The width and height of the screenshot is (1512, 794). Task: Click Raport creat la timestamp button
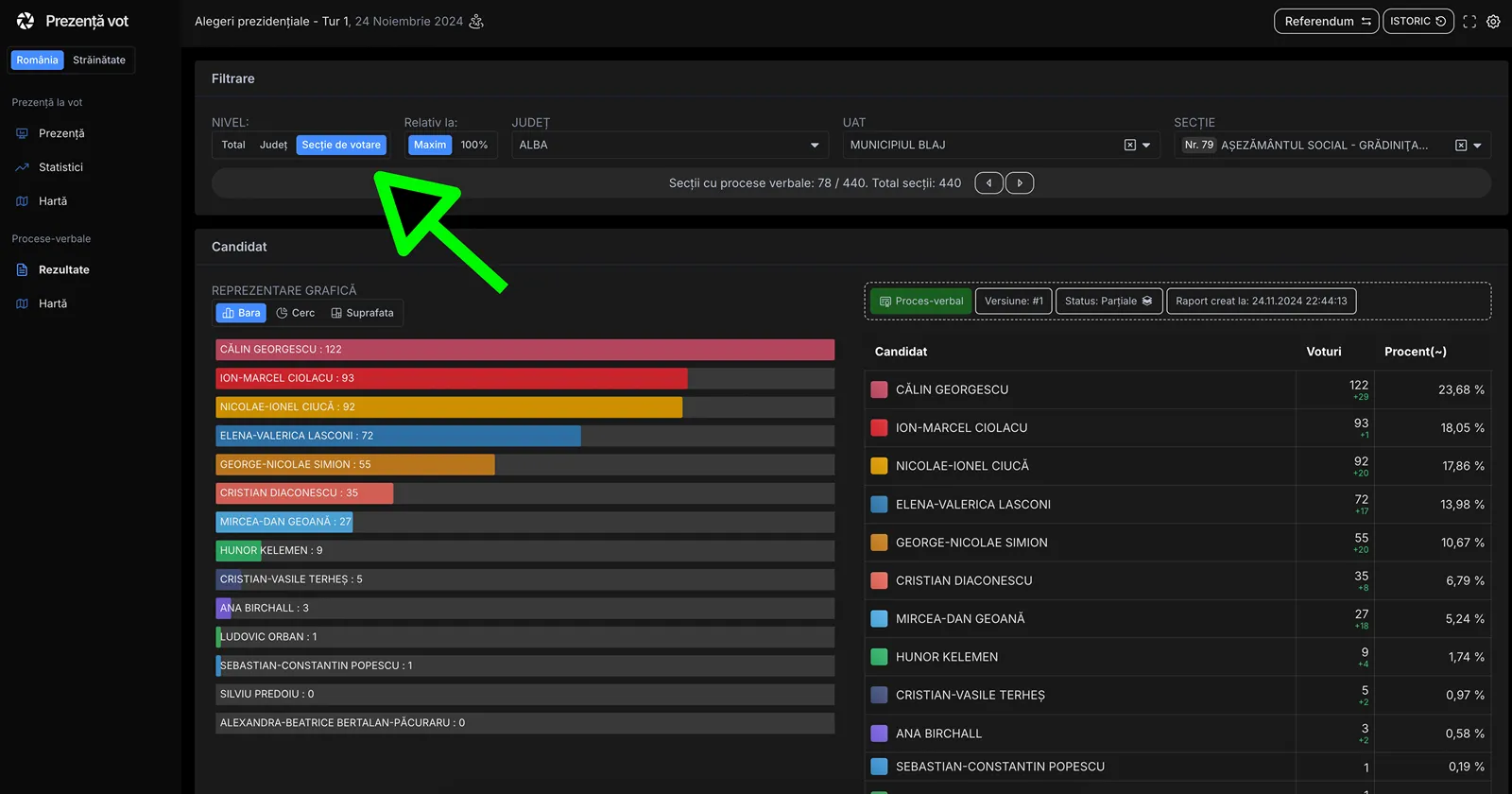tap(1262, 302)
